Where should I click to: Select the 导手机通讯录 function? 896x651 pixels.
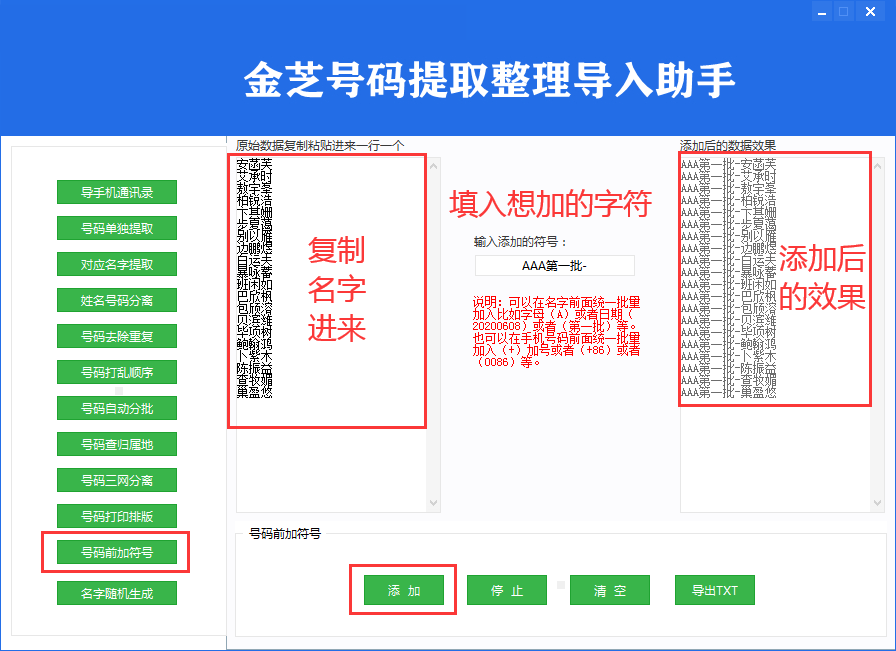click(x=117, y=192)
